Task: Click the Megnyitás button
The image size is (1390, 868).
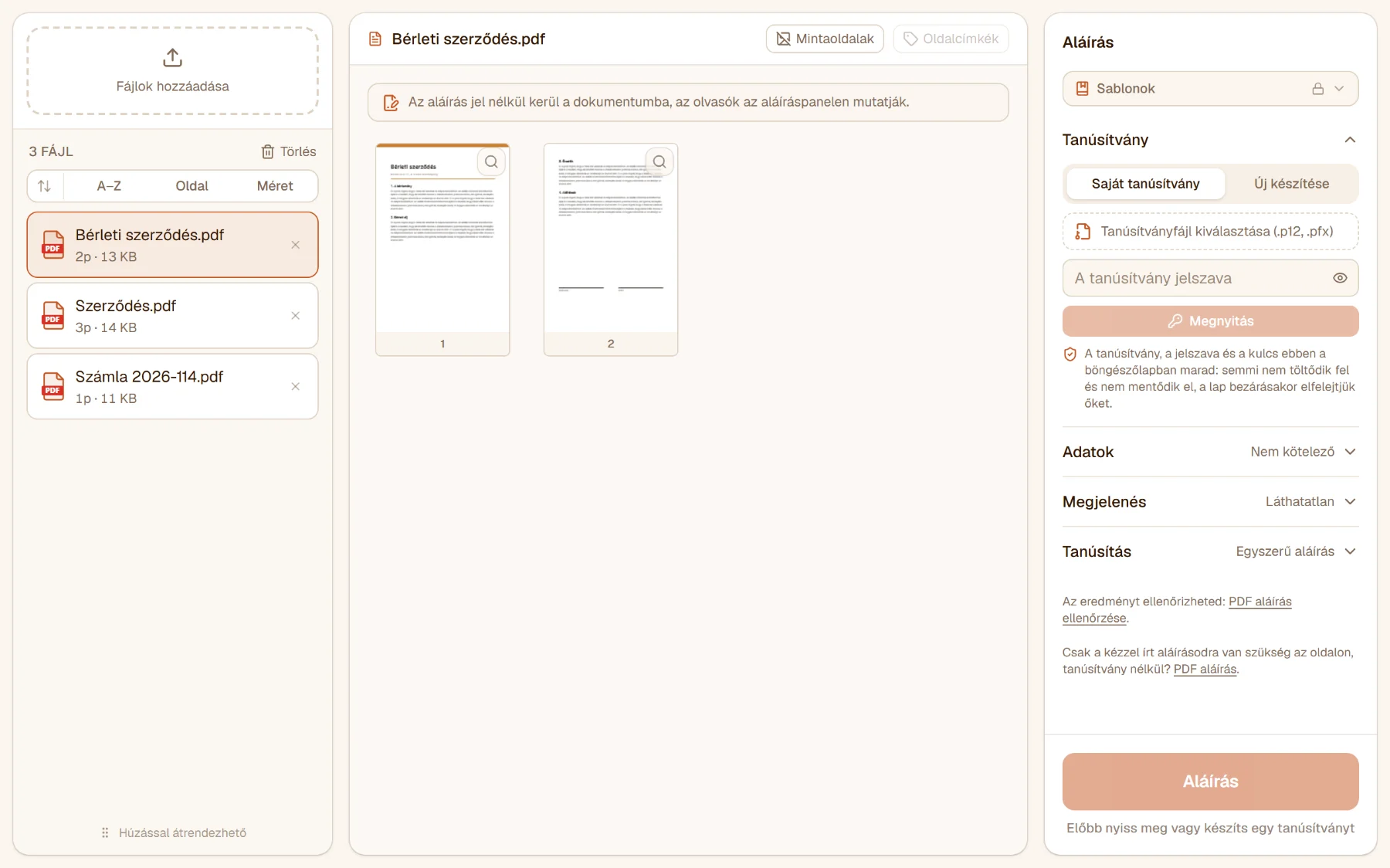Action: pos(1210,321)
